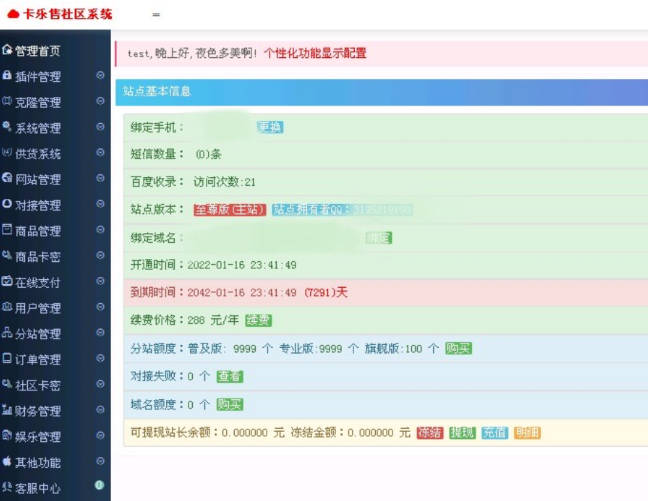
Task: Click the wallet icon beside 在线支付
Action: [x=7, y=281]
